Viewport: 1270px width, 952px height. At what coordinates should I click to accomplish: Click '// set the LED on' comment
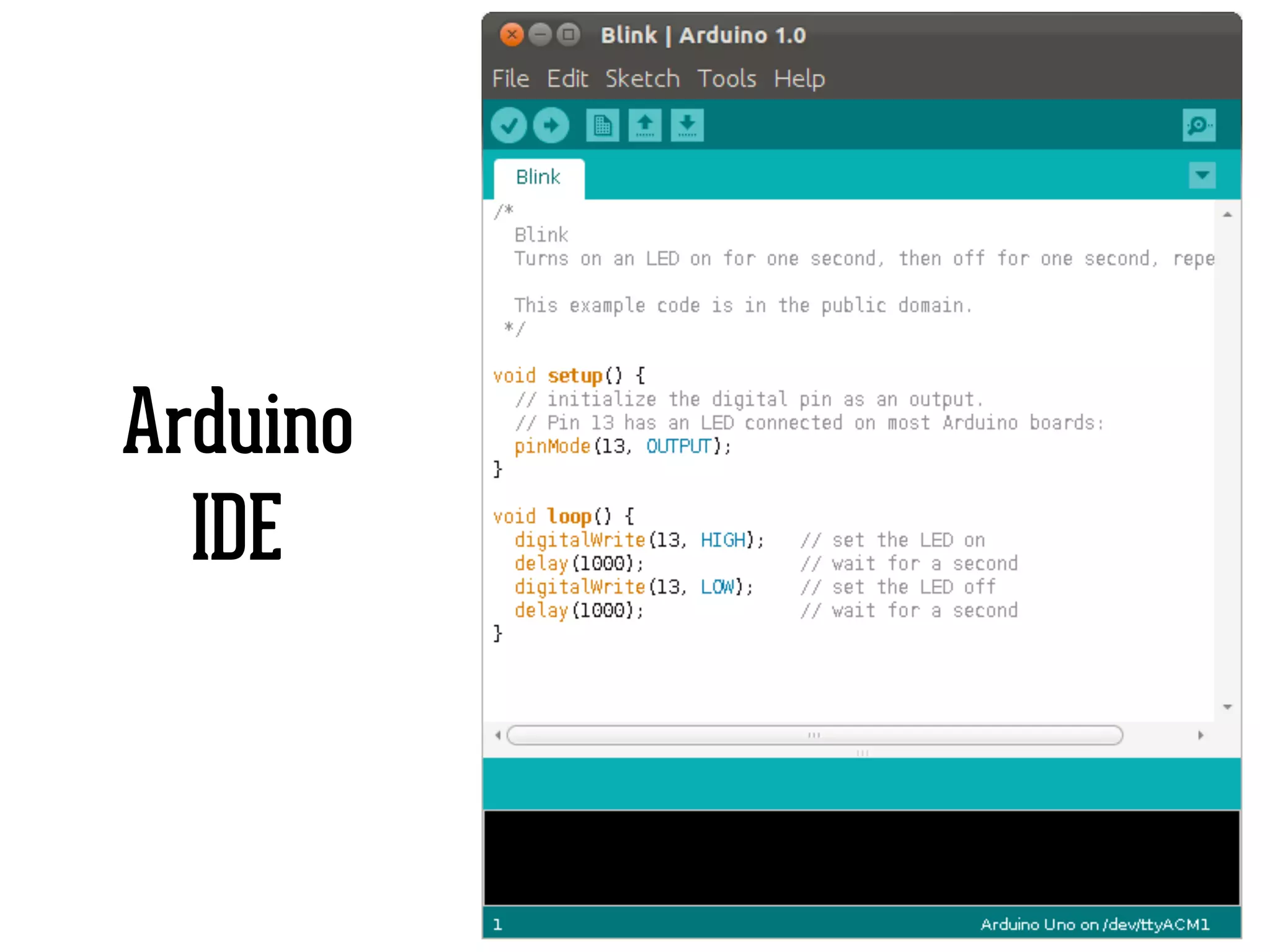point(892,540)
